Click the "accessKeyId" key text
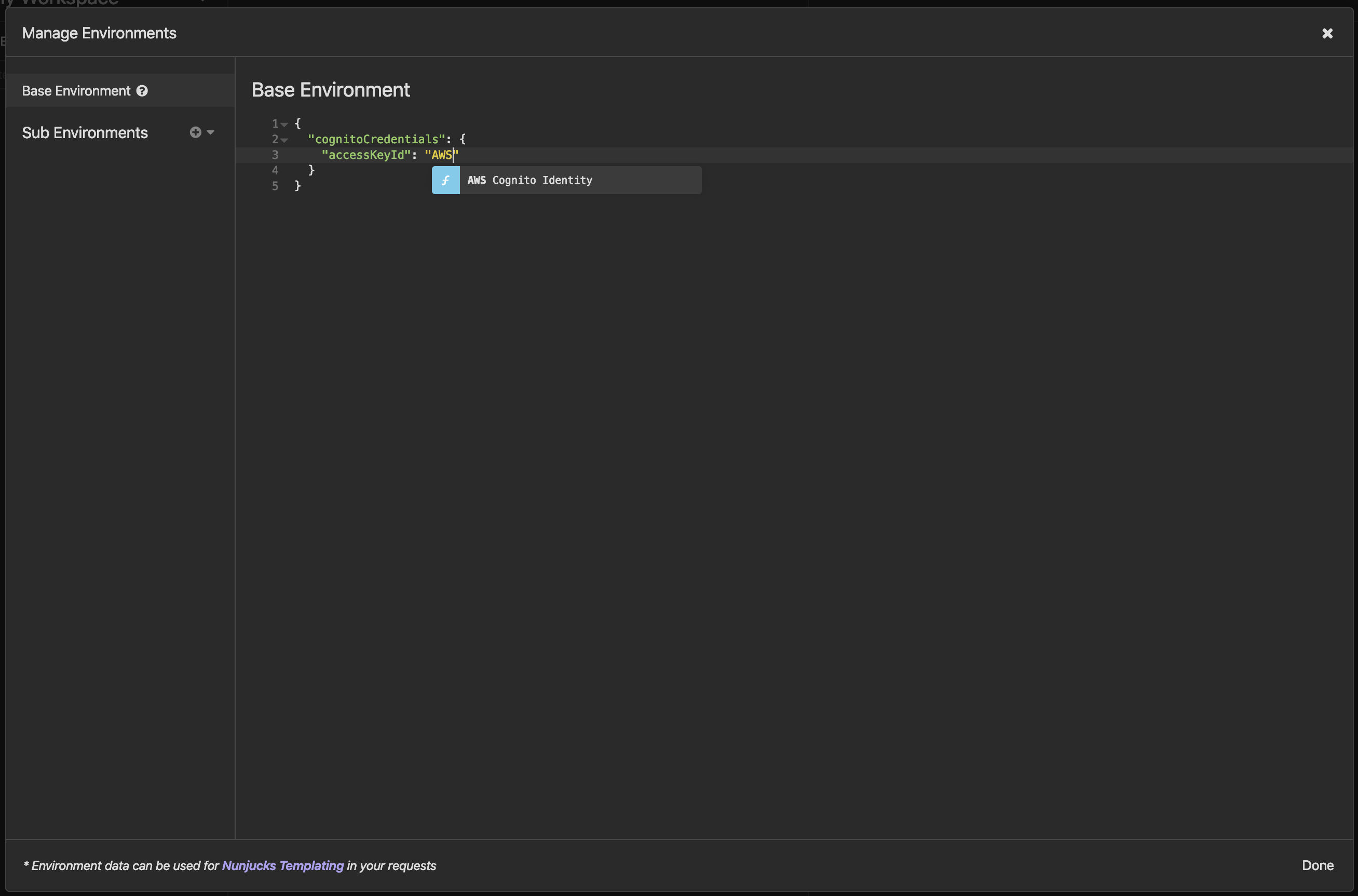Screen dimensions: 1358x896 click(365, 155)
